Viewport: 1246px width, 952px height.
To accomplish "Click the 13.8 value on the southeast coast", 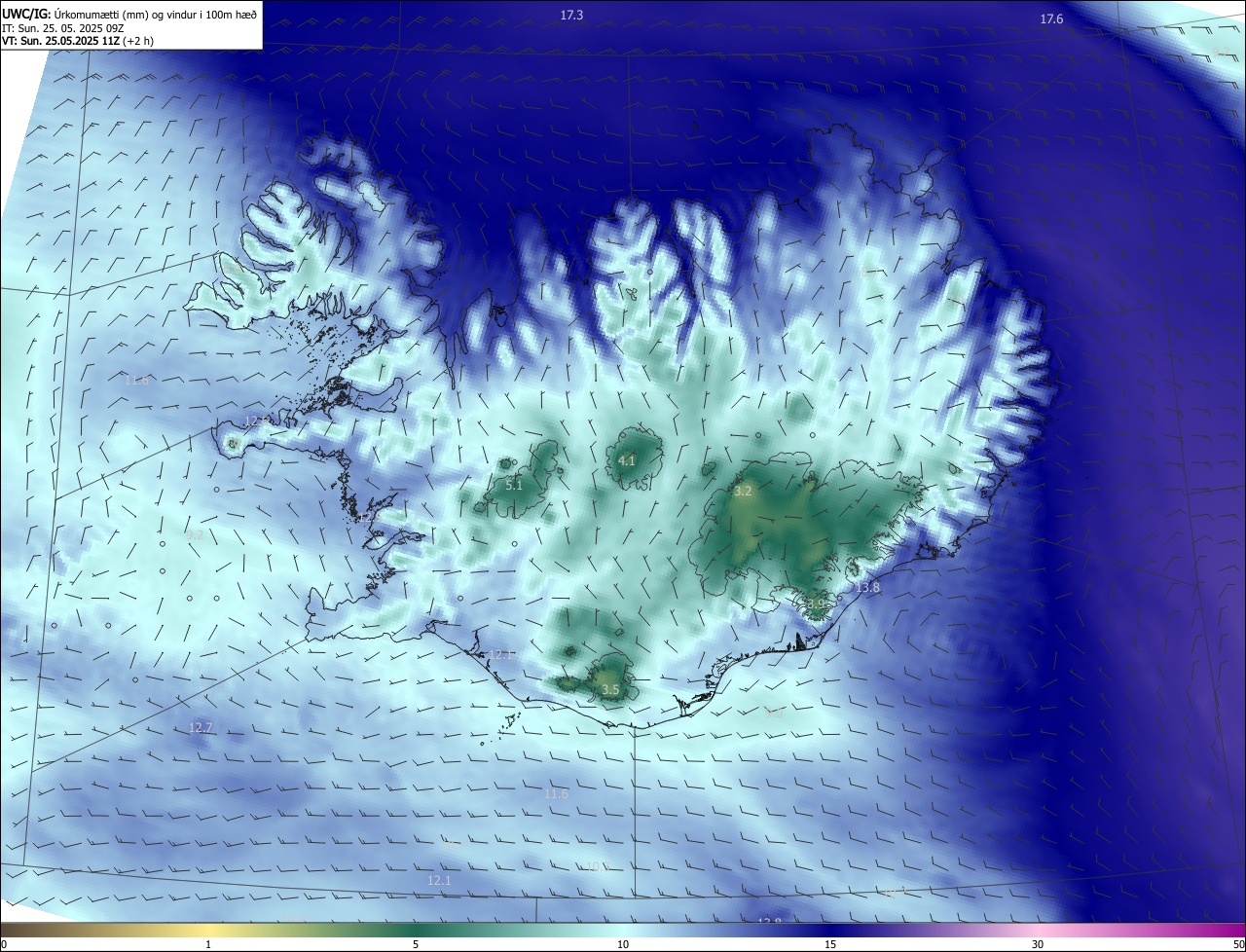I will pyautogui.click(x=867, y=587).
